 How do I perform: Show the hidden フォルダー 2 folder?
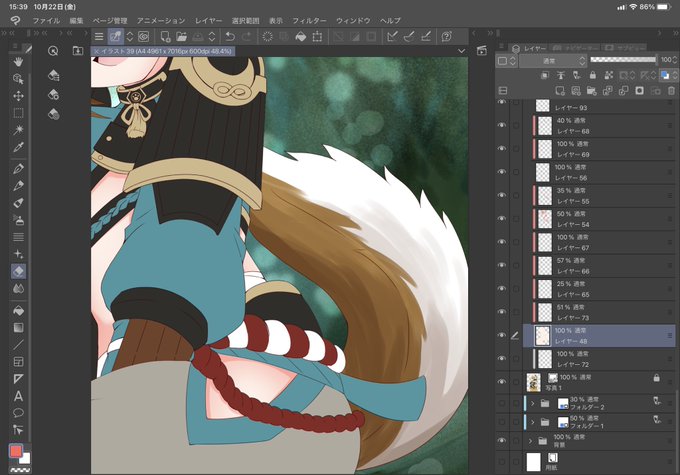pos(502,403)
